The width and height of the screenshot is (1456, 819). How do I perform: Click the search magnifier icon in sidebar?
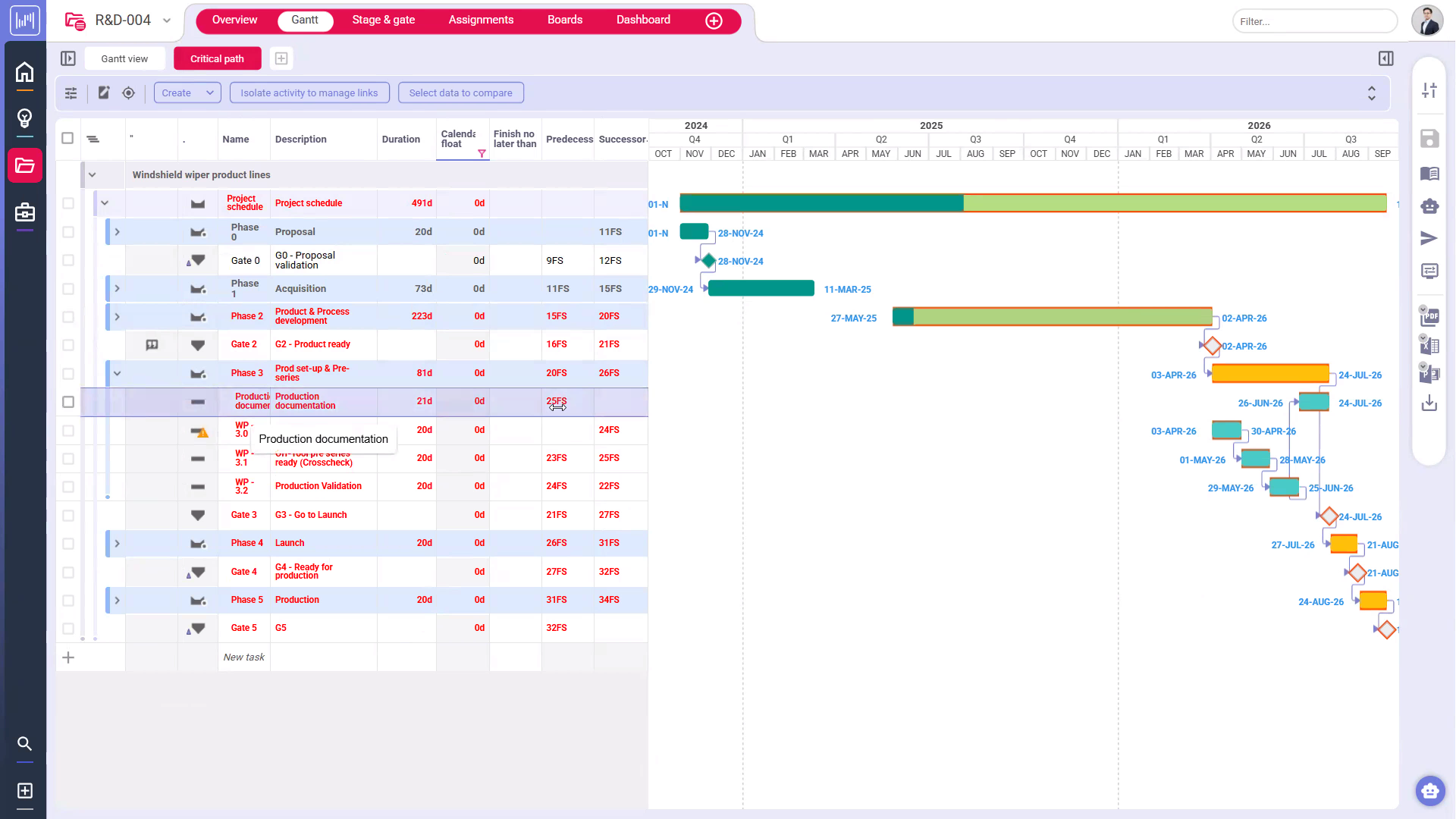pyautogui.click(x=24, y=744)
